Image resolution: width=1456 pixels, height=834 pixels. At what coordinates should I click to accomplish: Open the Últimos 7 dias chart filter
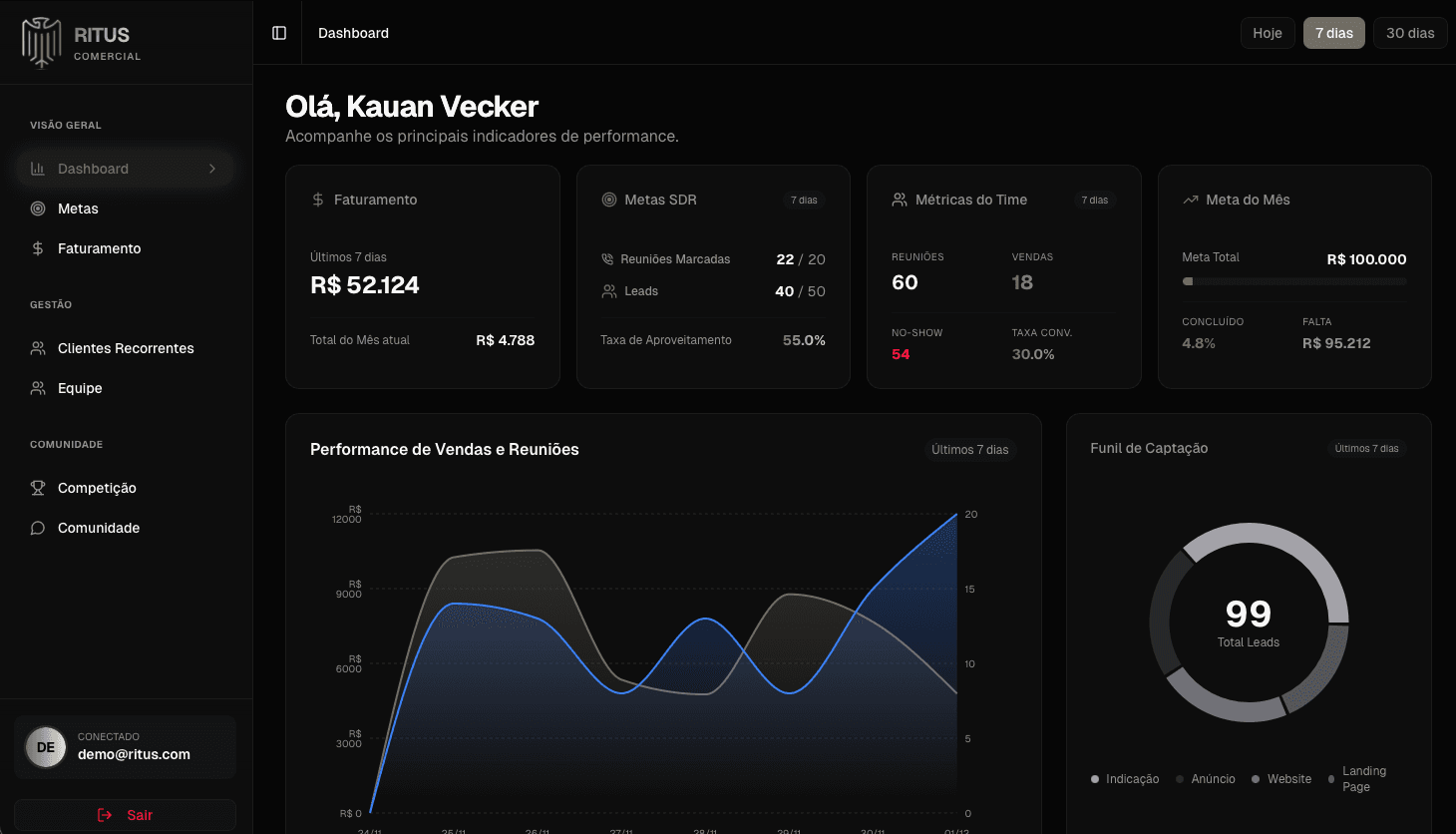click(968, 449)
